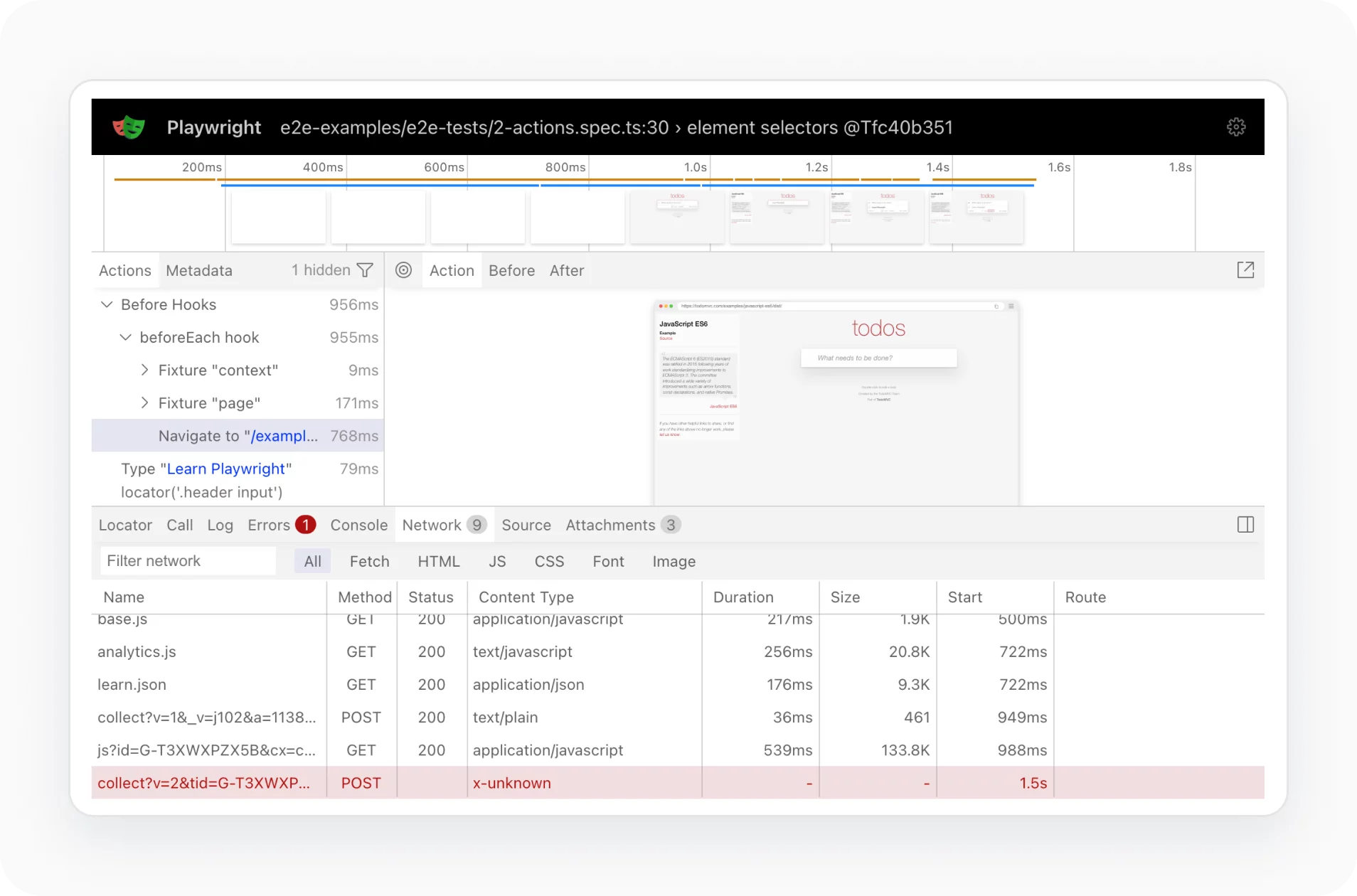The image size is (1357, 896).
Task: Select the Before Hooks row label
Action: point(169,304)
